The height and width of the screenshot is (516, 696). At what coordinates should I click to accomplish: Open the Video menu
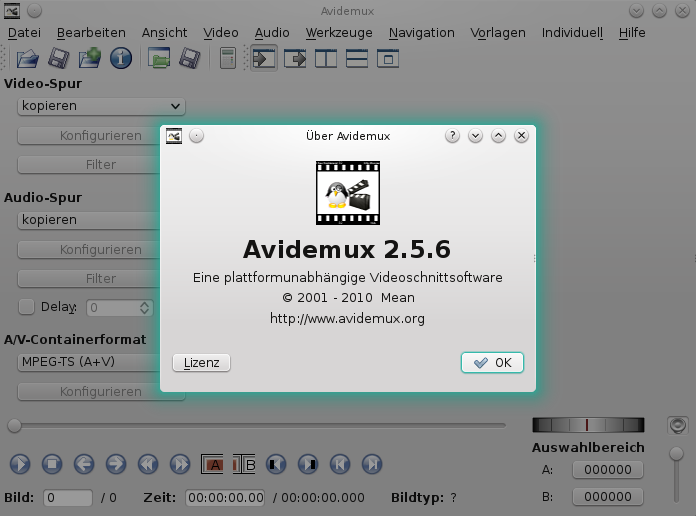221,33
